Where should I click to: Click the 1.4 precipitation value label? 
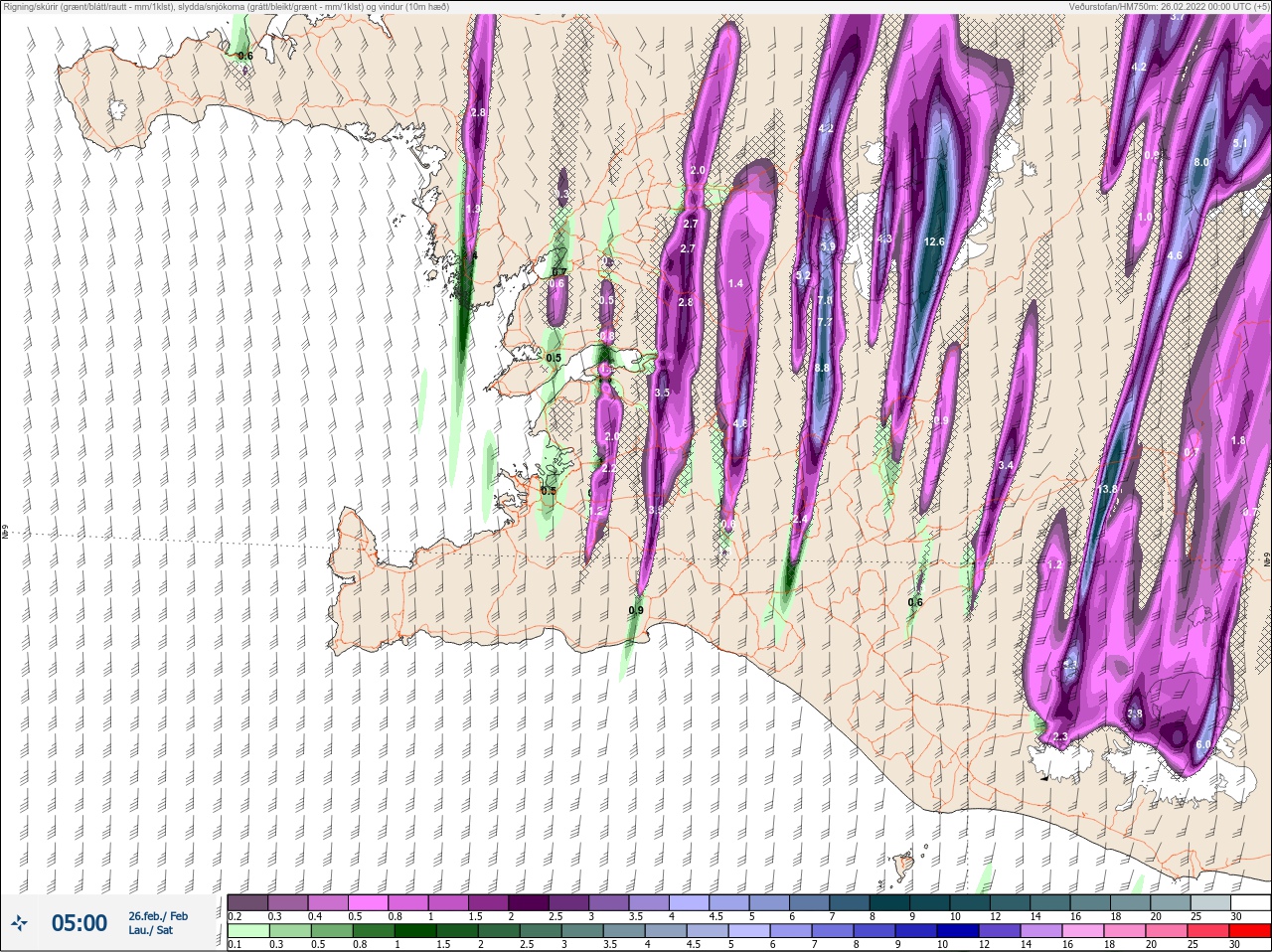(x=735, y=284)
